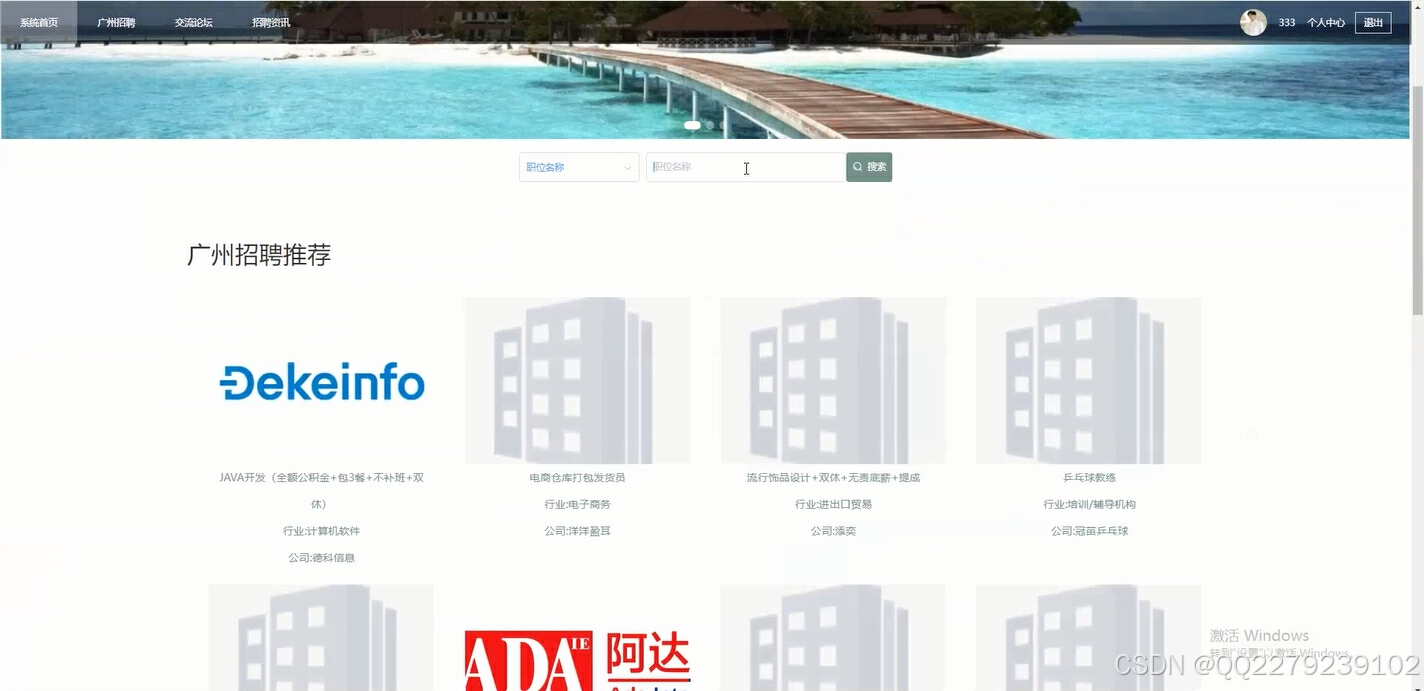Click the user avatar icon
The height and width of the screenshot is (691, 1424).
click(1253, 22)
